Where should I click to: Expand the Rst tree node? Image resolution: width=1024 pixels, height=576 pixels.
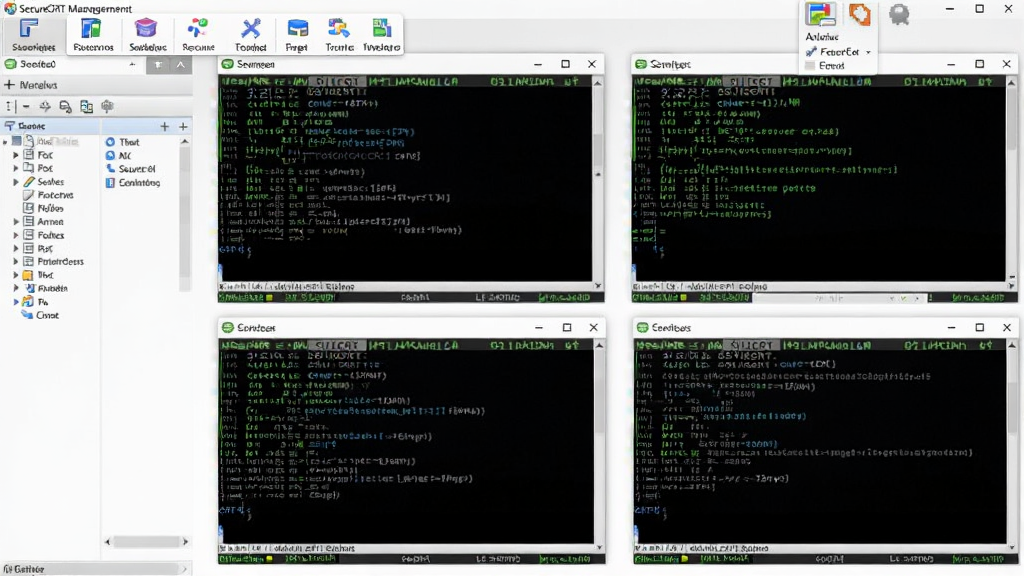pyautogui.click(x=16, y=249)
